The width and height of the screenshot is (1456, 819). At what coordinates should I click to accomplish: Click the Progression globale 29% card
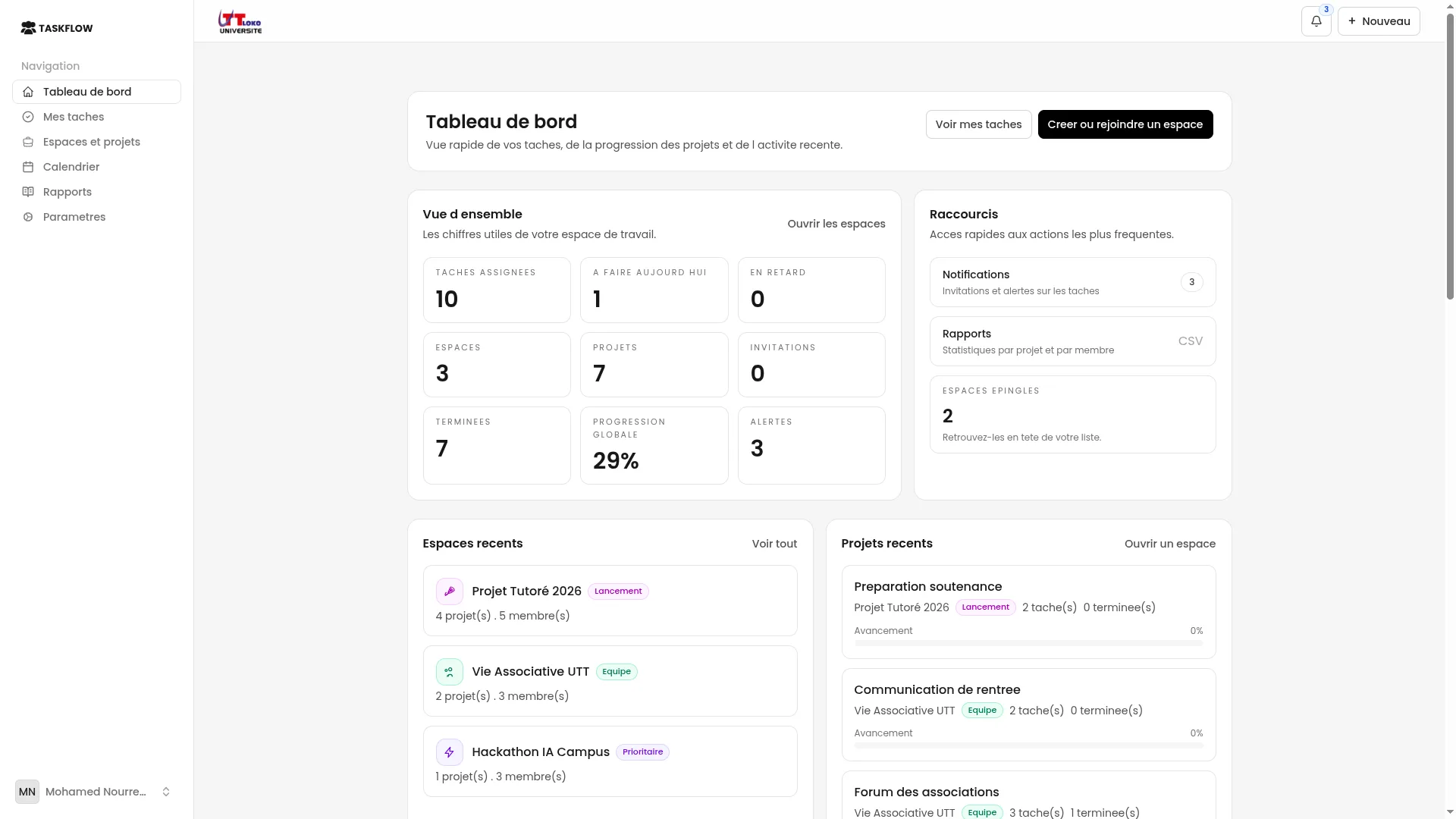click(654, 445)
